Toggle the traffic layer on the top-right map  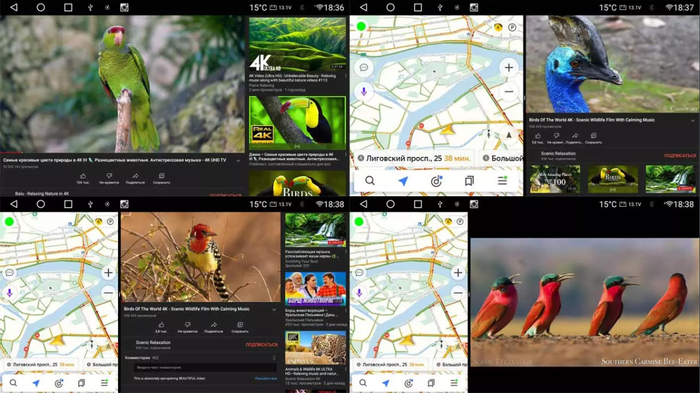(498, 27)
